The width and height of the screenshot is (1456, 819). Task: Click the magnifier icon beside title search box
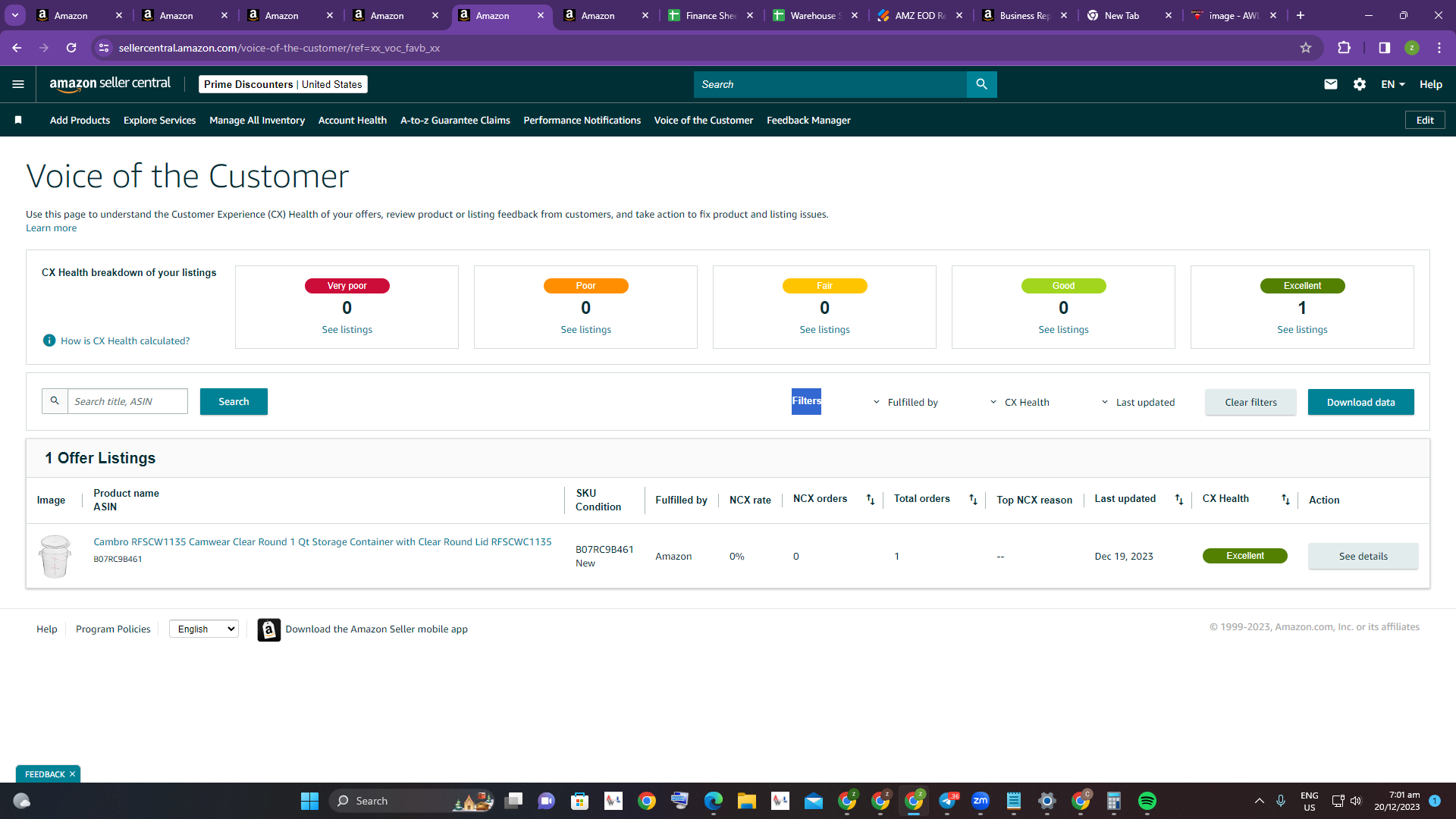(x=55, y=401)
